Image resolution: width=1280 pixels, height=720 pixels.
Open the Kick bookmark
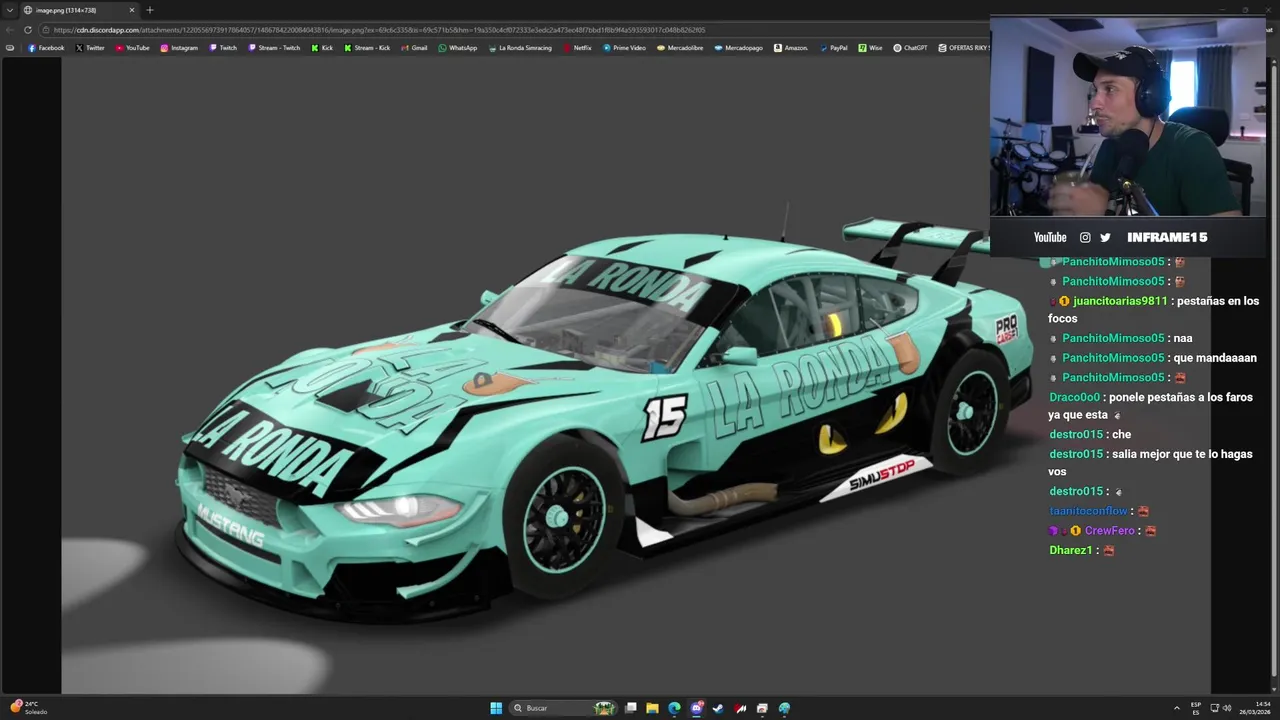coord(322,48)
